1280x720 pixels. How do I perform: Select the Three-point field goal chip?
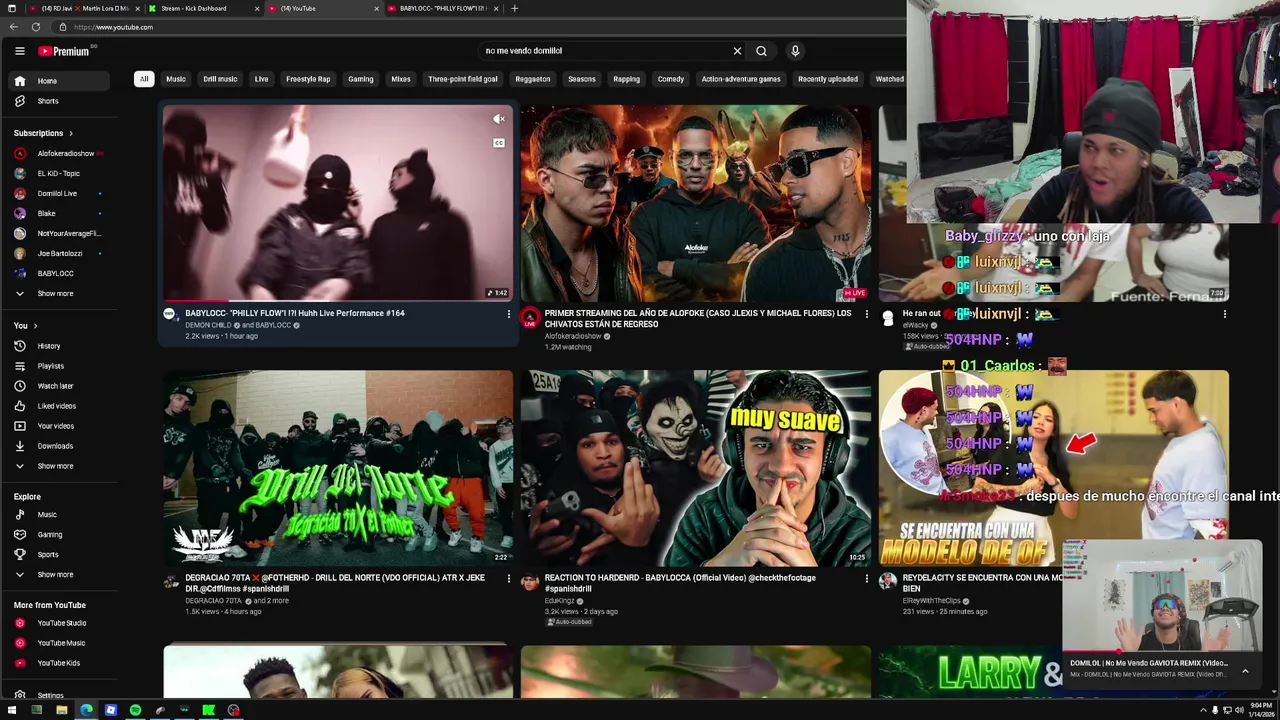pyautogui.click(x=463, y=79)
